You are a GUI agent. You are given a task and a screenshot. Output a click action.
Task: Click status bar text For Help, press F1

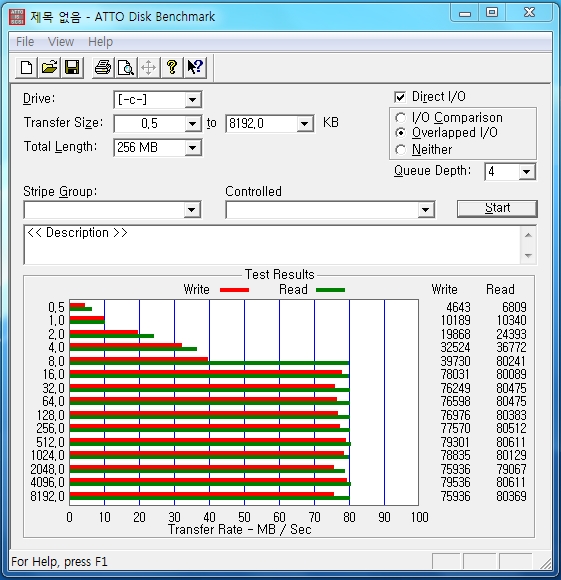[59, 562]
